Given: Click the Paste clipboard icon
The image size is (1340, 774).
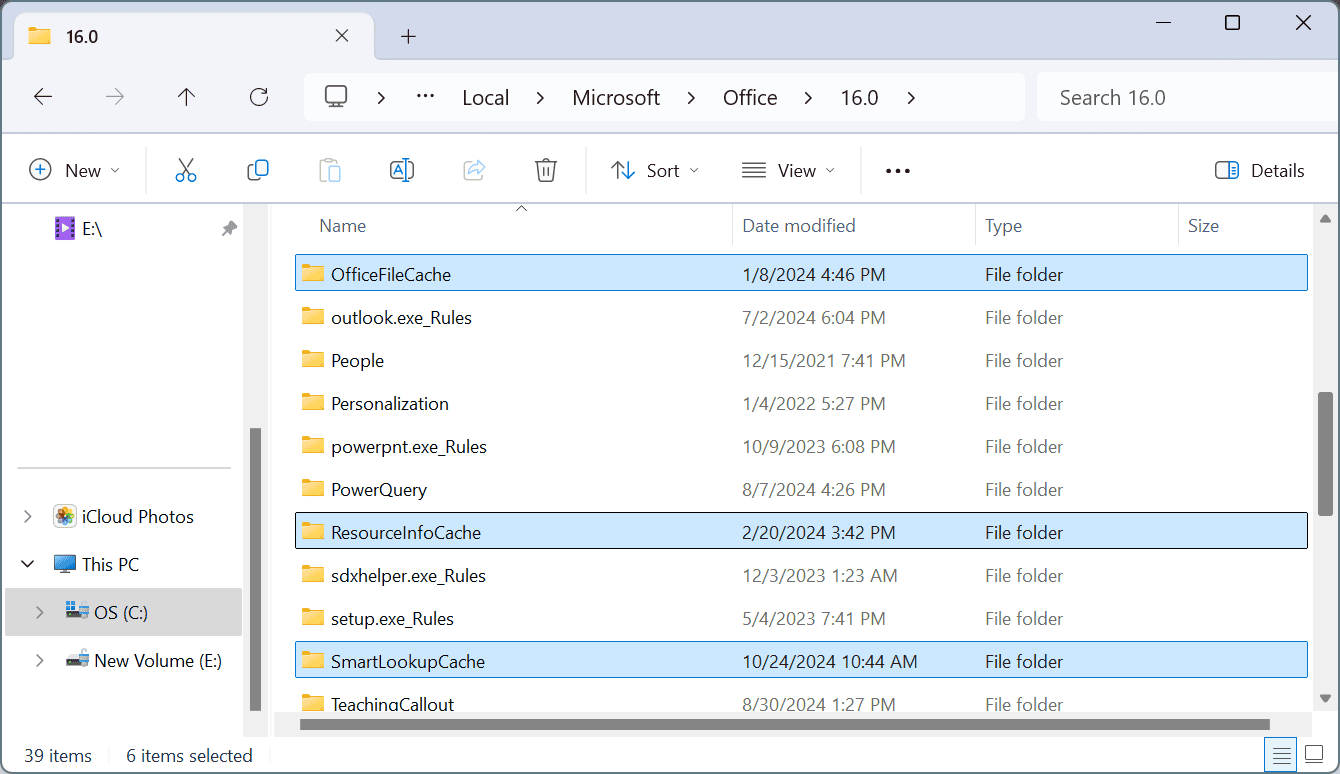Looking at the screenshot, I should click(x=330, y=170).
